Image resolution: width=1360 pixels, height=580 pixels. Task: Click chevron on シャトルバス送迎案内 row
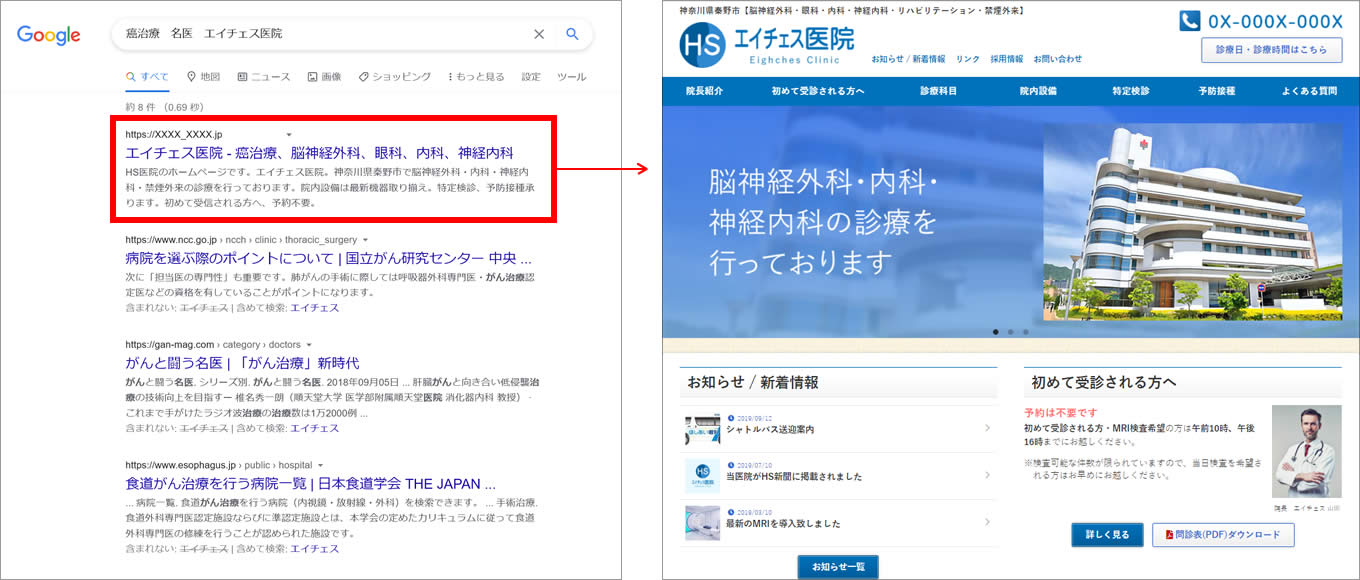(987, 428)
